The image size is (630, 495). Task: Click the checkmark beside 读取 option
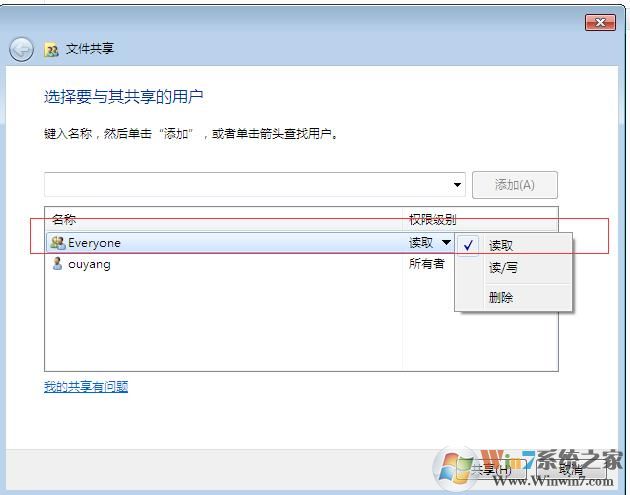(x=468, y=245)
